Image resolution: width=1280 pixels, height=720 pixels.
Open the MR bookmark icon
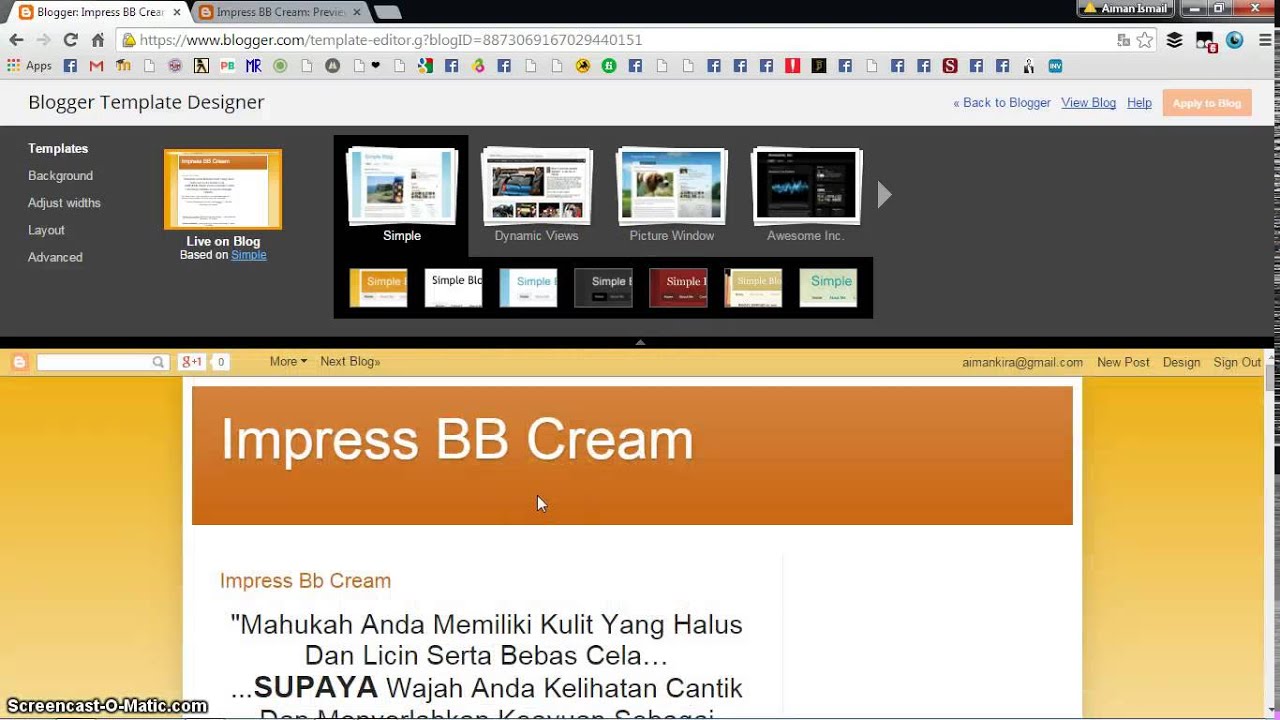point(254,66)
